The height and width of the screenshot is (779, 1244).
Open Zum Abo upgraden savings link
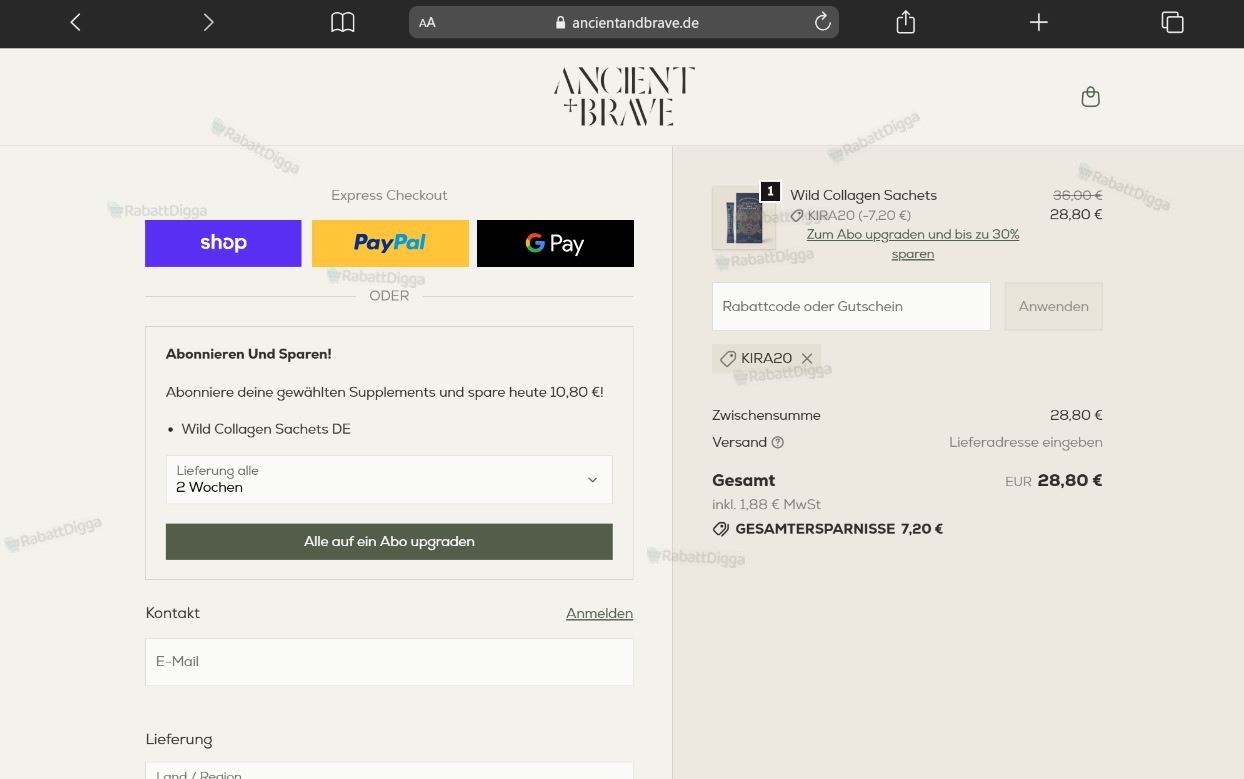(913, 244)
